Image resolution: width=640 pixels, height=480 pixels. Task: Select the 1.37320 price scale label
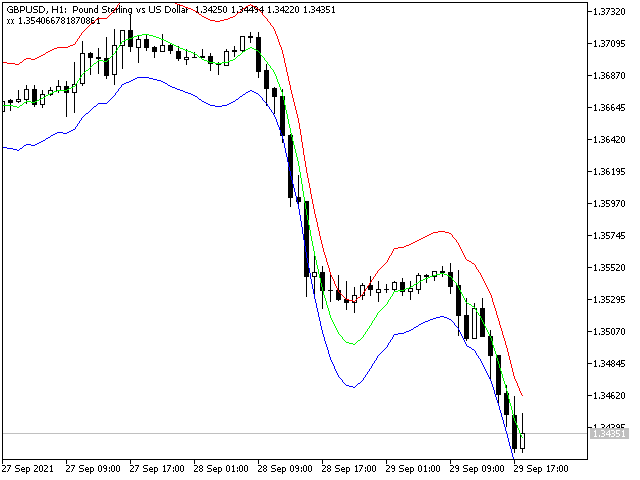pos(609,11)
